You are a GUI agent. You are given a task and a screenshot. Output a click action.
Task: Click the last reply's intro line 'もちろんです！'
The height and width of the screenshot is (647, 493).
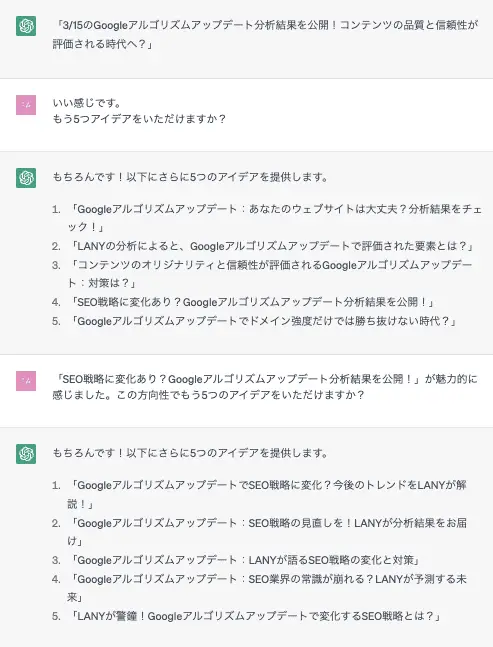[191, 453]
